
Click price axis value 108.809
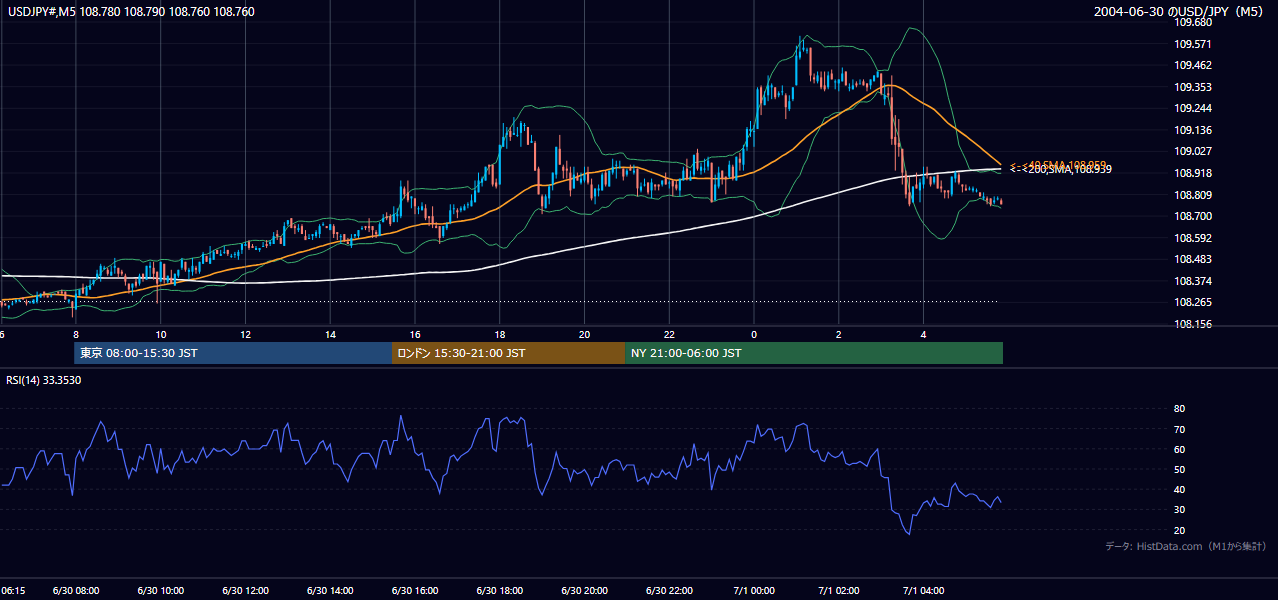1193,195
